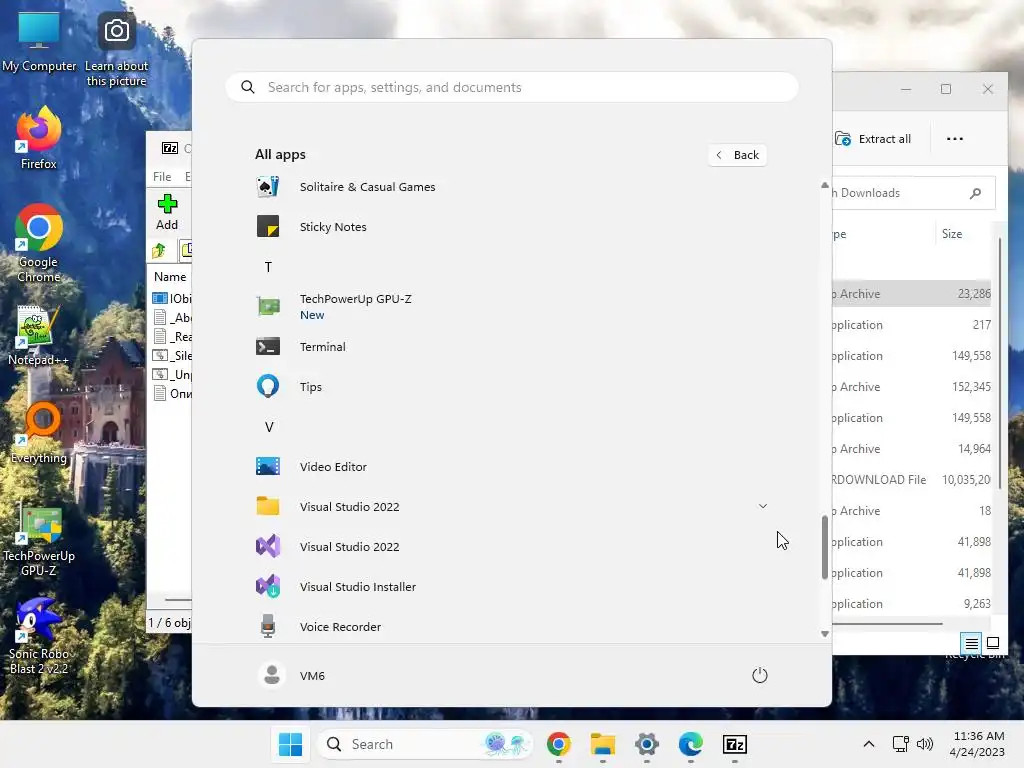The width and height of the screenshot is (1024, 768).
Task: Click the Windows Start button
Action: [x=291, y=744]
